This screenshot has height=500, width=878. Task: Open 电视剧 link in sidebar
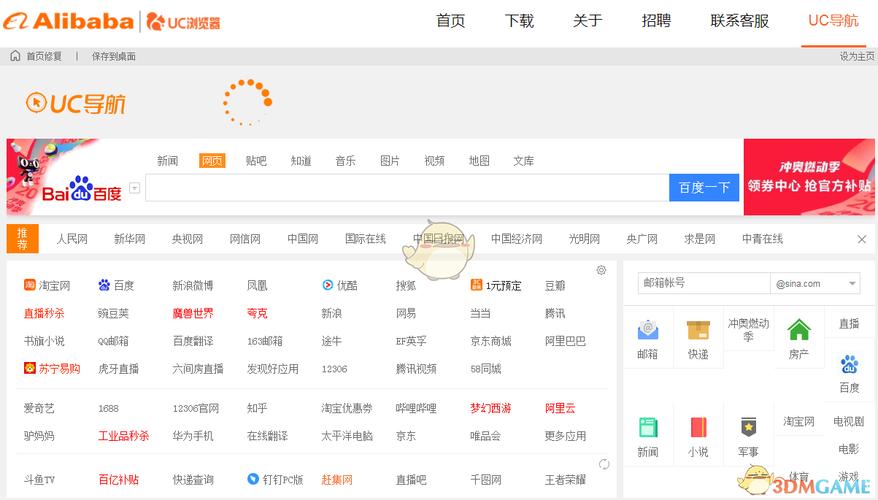click(x=849, y=422)
